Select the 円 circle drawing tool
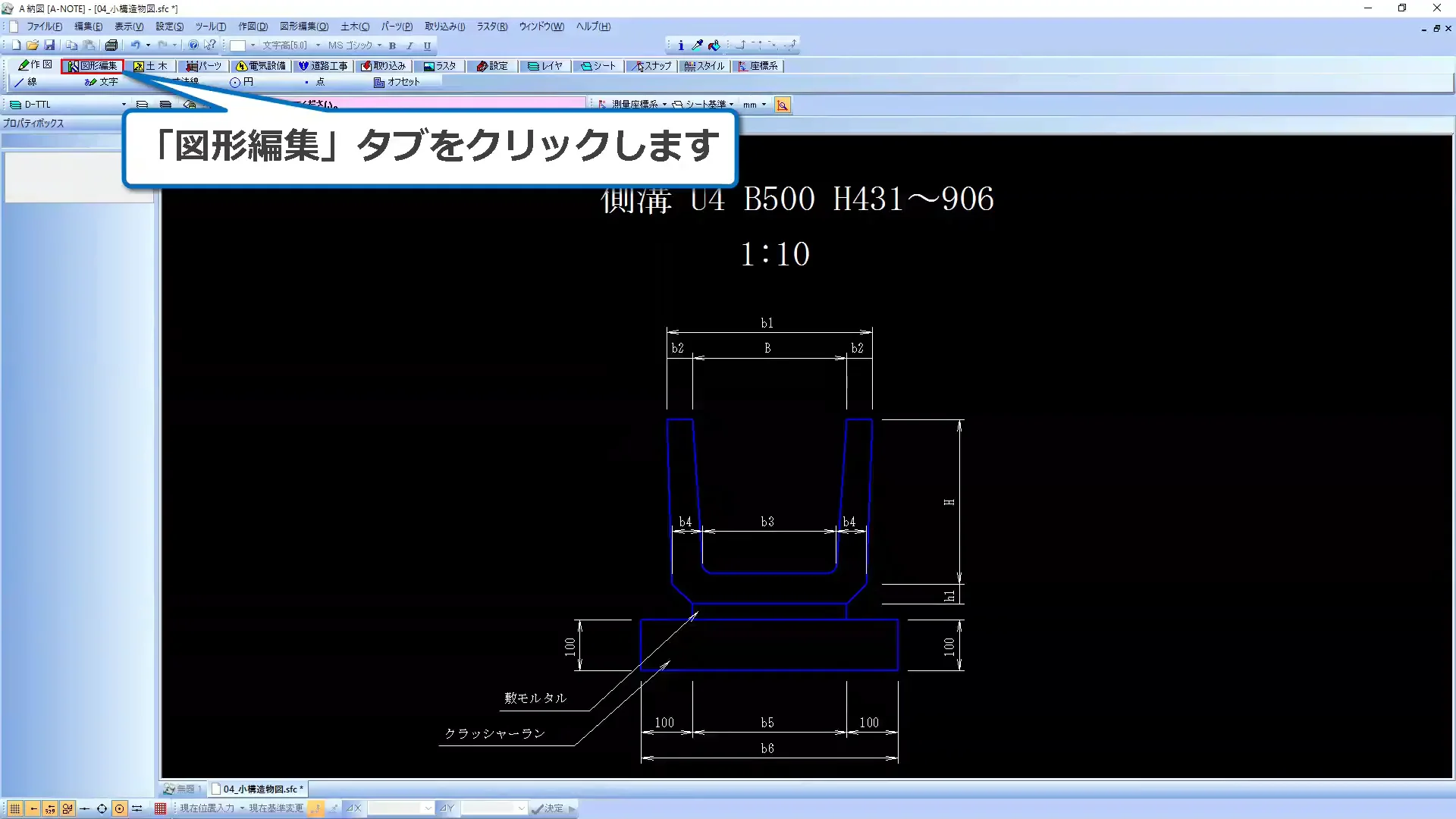This screenshot has height=819, width=1456. click(242, 82)
